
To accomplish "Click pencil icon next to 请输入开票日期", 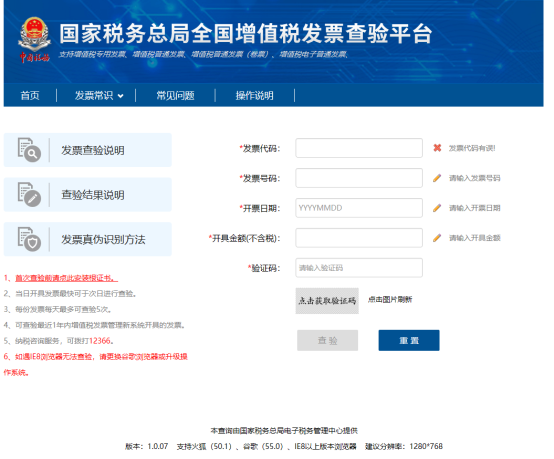I will click(437, 208).
